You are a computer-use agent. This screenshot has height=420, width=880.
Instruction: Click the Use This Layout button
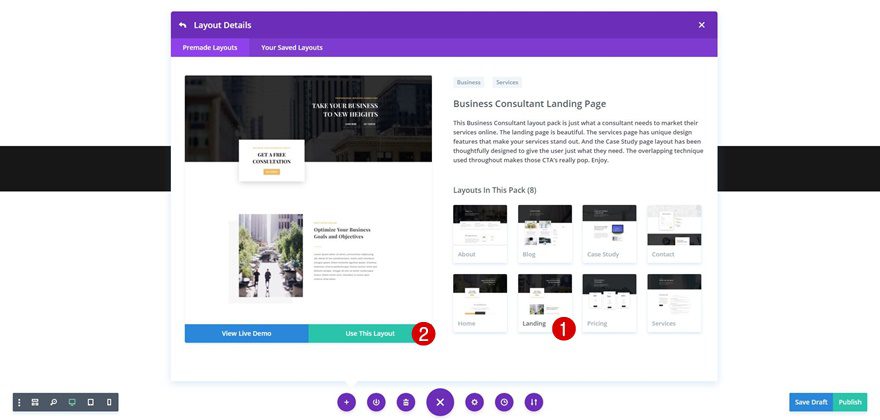(x=370, y=334)
